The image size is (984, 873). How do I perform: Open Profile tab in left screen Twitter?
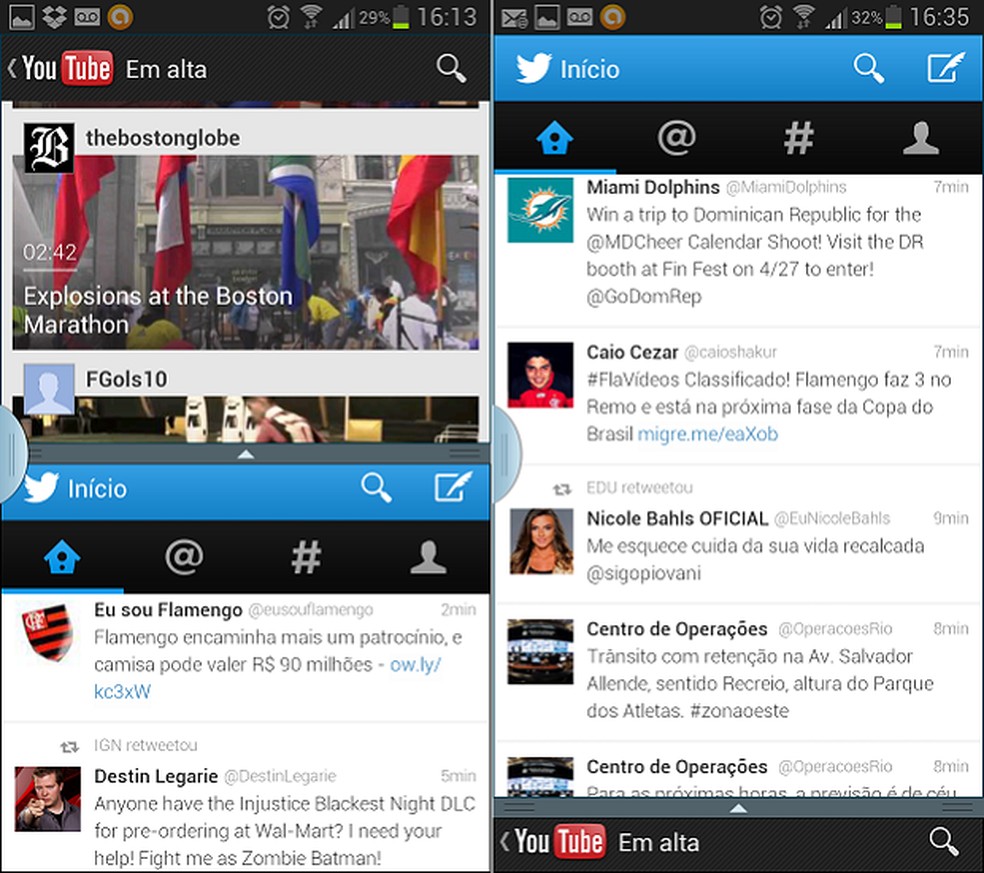429,557
